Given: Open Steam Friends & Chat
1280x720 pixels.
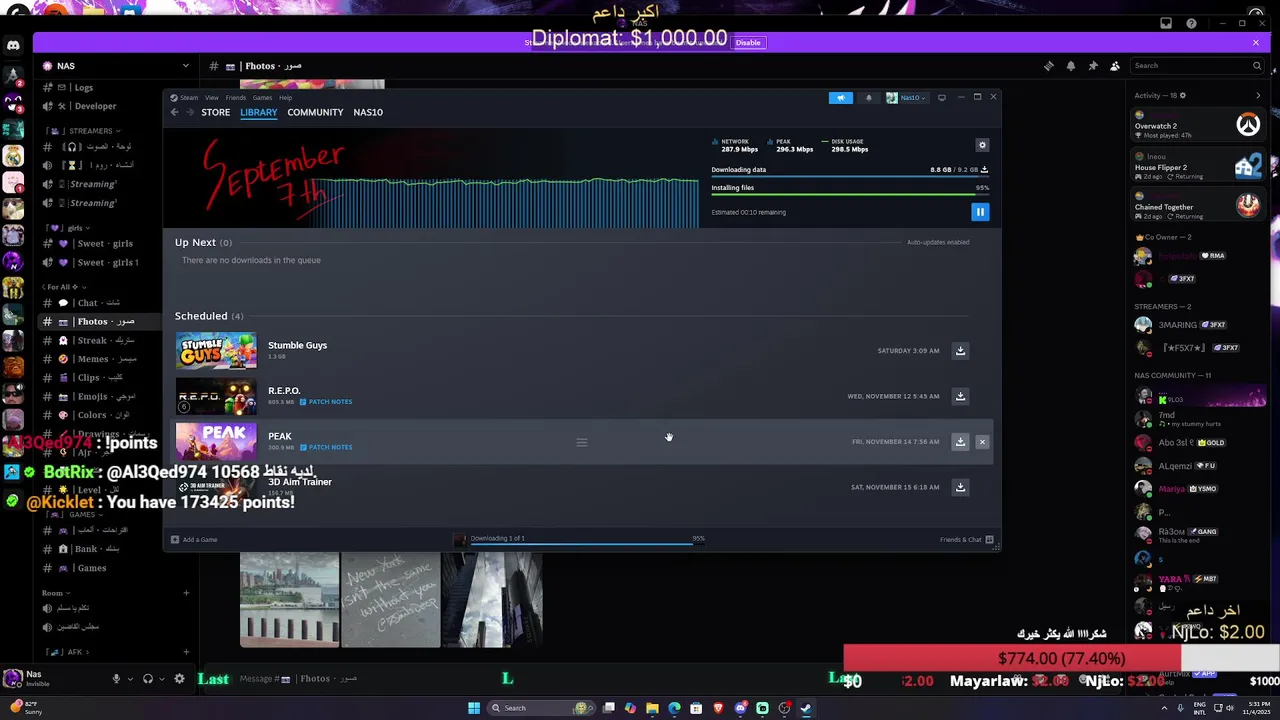Looking at the screenshot, I should (x=966, y=540).
